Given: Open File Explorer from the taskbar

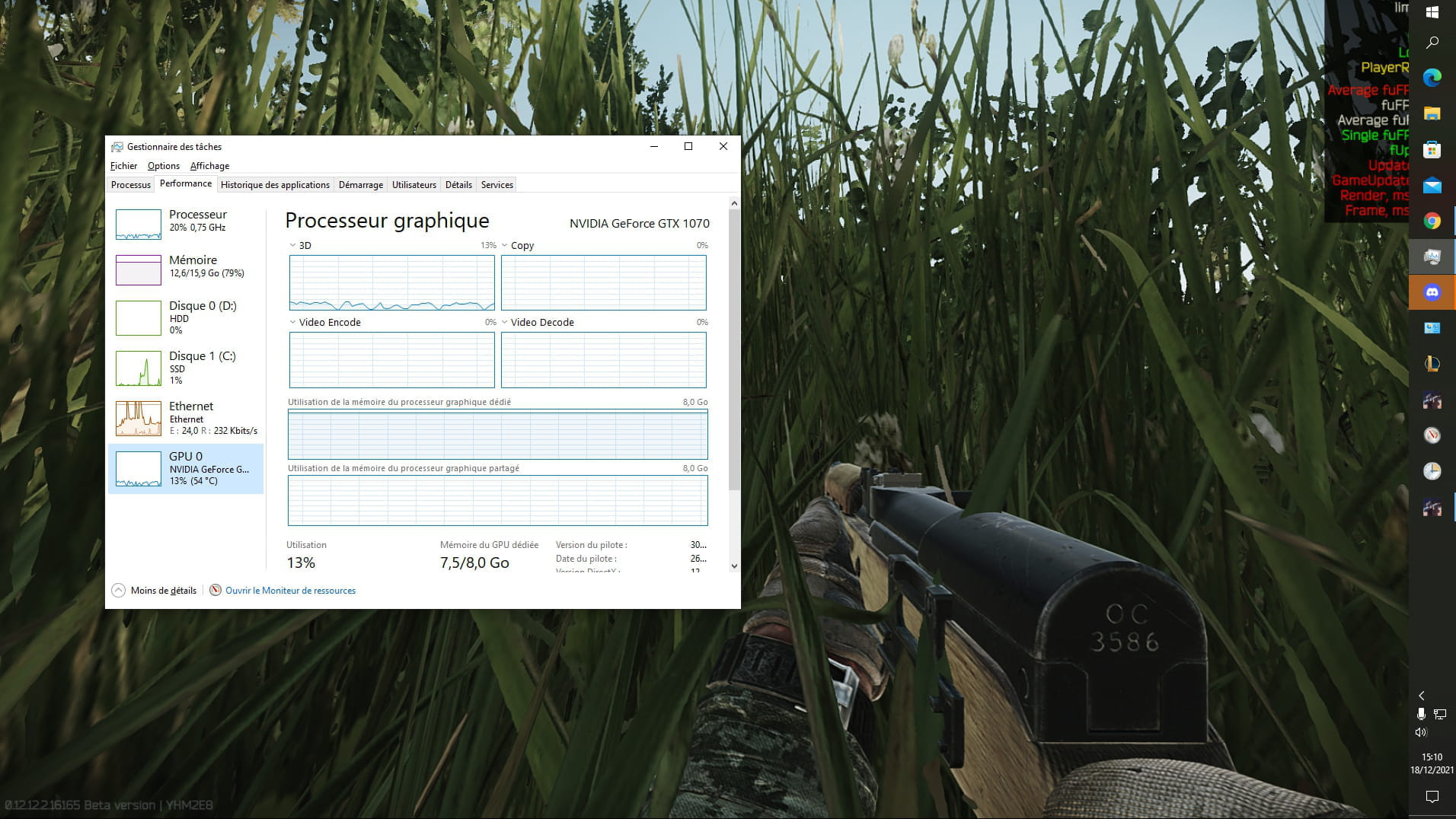Looking at the screenshot, I should pos(1432,113).
